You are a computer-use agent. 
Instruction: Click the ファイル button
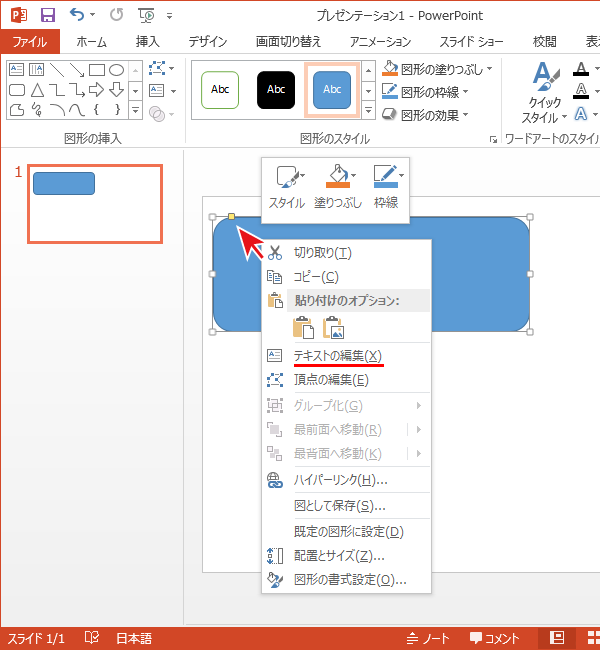tap(30, 41)
